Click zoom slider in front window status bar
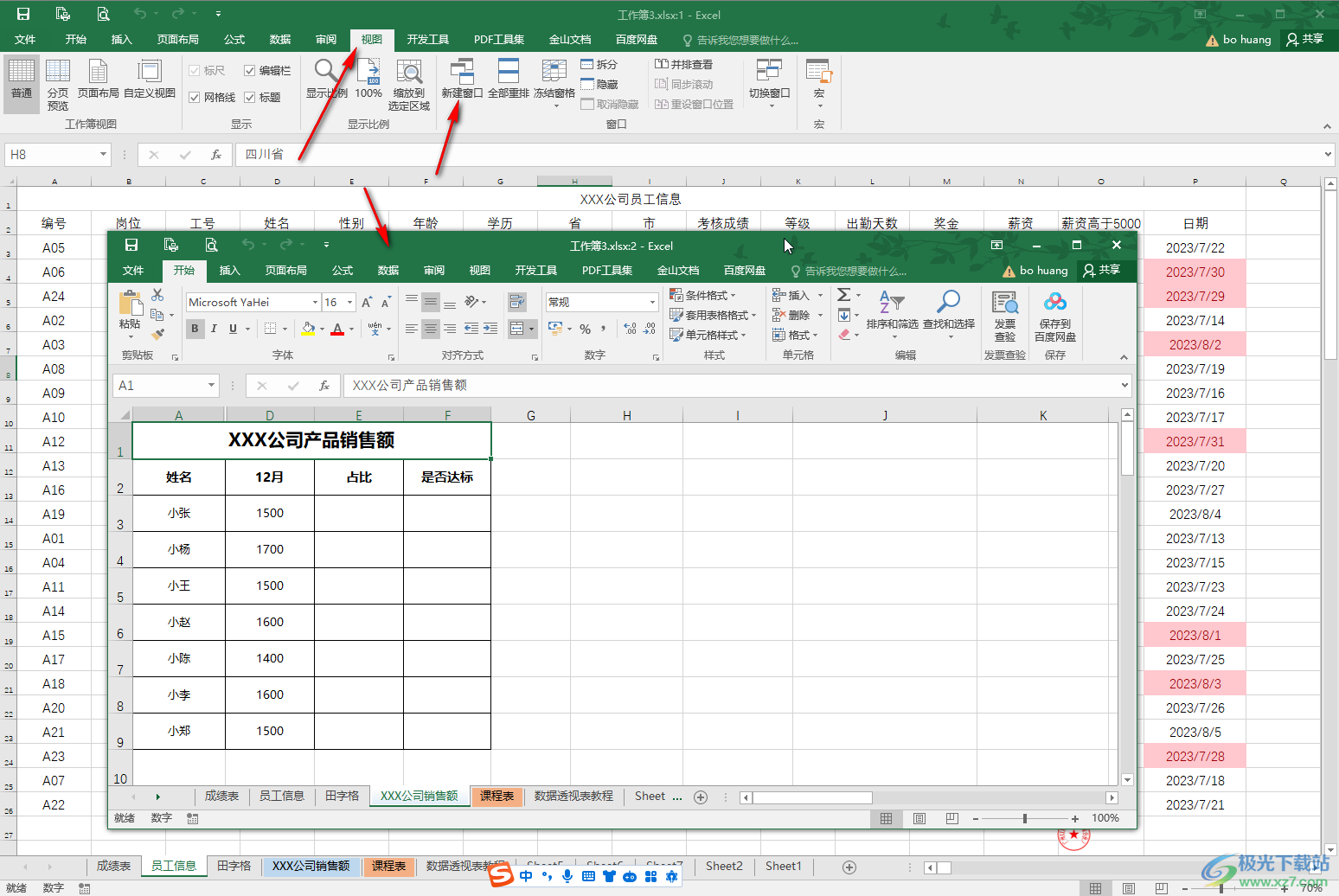Viewport: 1339px width, 896px height. click(1025, 818)
